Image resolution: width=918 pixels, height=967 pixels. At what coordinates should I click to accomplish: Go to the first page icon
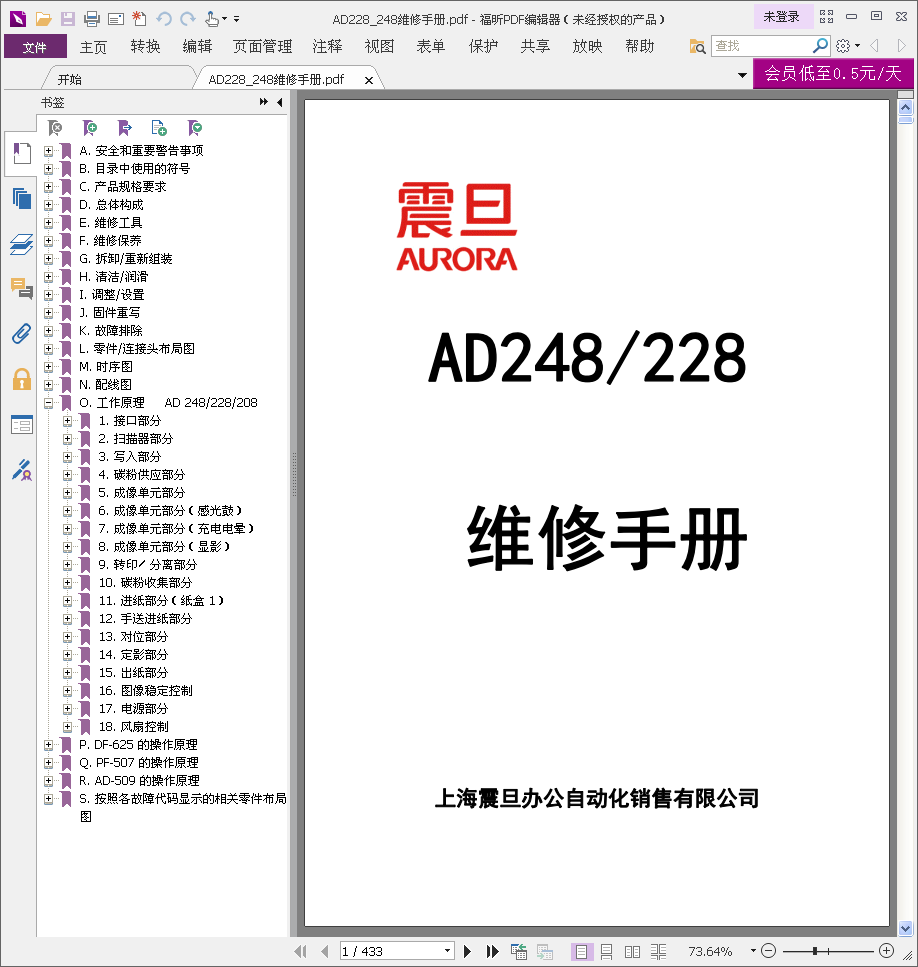click(300, 952)
